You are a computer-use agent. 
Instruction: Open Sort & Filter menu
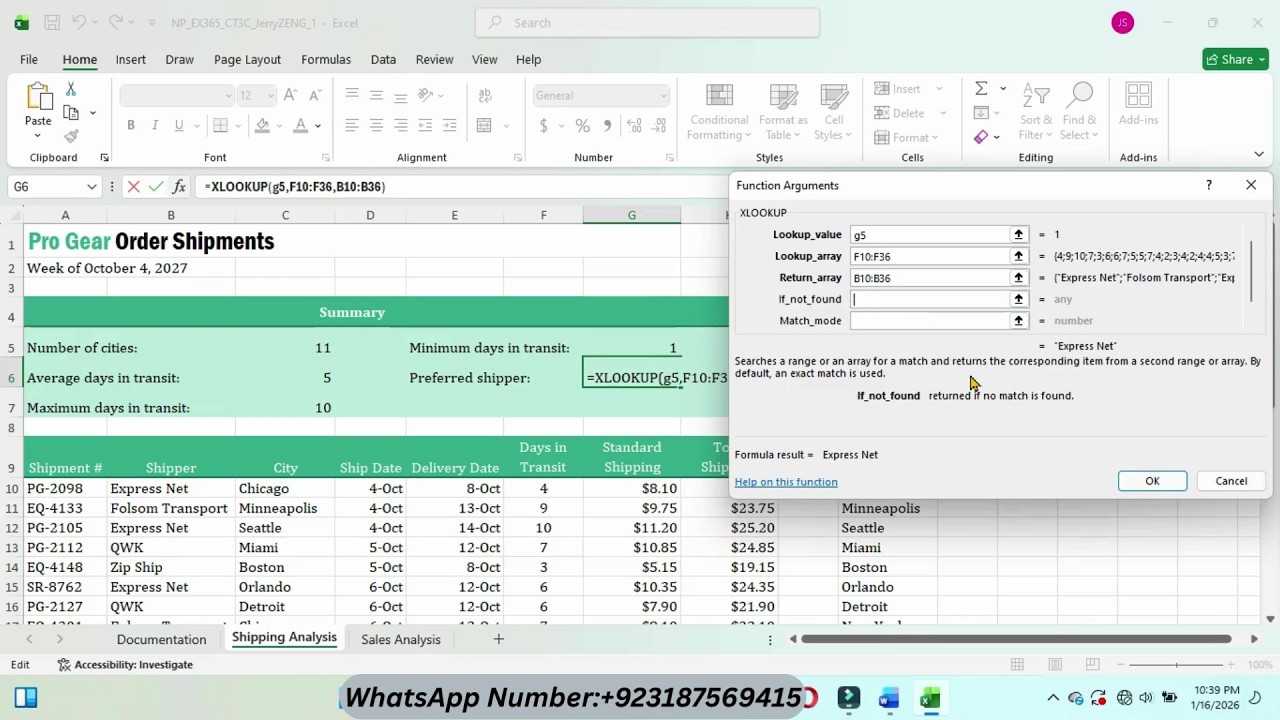click(1036, 112)
